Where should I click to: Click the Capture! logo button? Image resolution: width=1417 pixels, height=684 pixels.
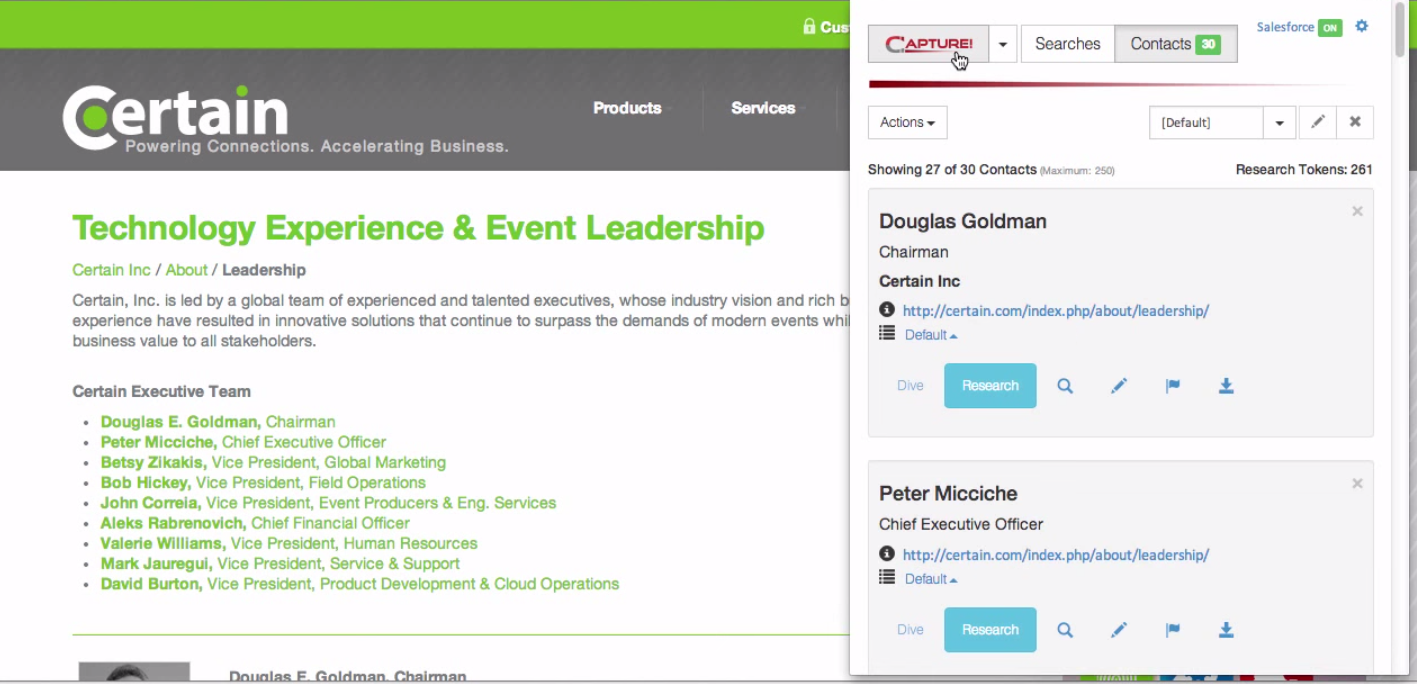pos(928,44)
